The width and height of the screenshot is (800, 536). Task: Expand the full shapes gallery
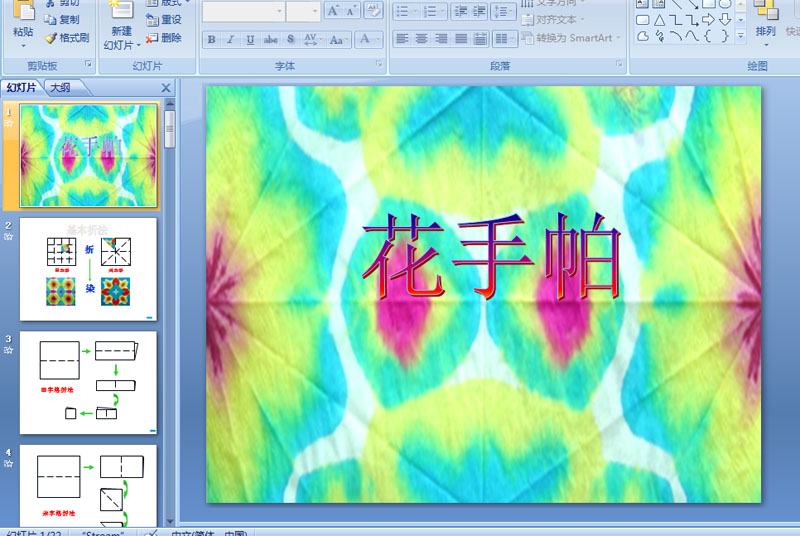coord(741,36)
